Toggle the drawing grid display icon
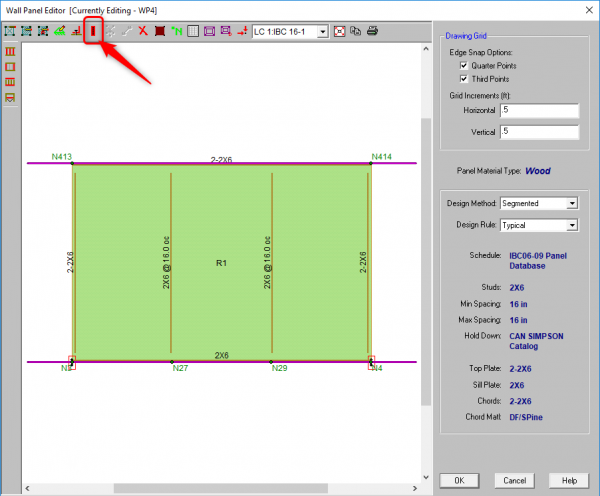Image resolution: width=600 pixels, height=496 pixels. [193, 31]
